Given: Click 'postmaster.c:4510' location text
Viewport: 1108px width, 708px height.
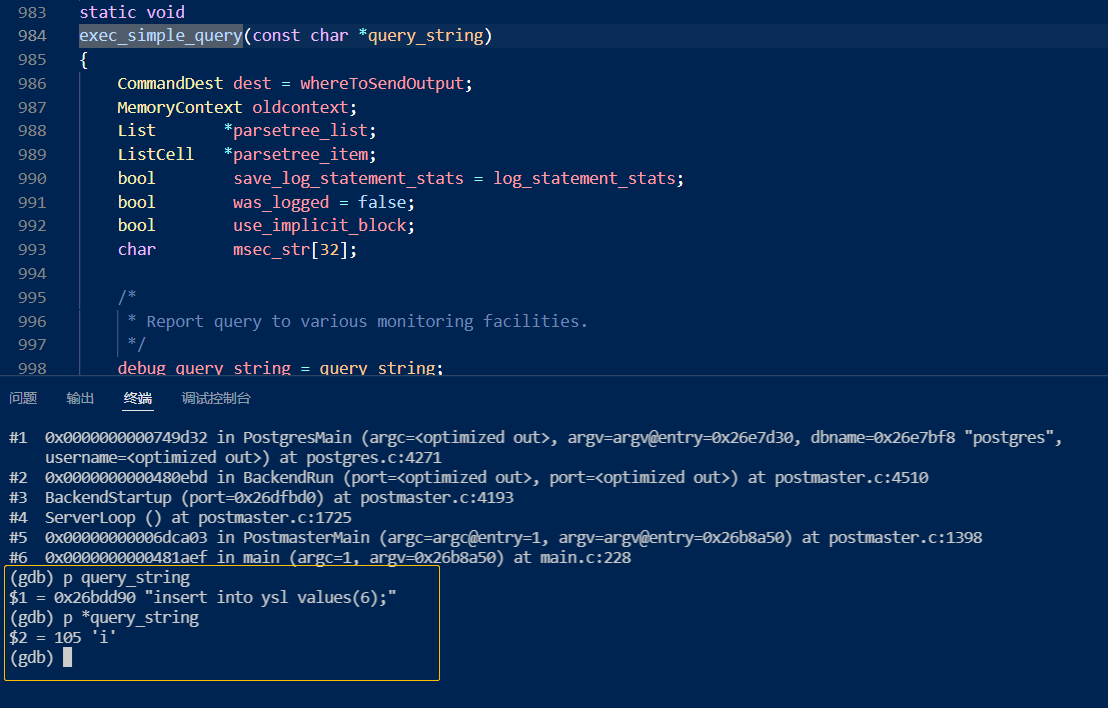Looking at the screenshot, I should pos(851,478).
